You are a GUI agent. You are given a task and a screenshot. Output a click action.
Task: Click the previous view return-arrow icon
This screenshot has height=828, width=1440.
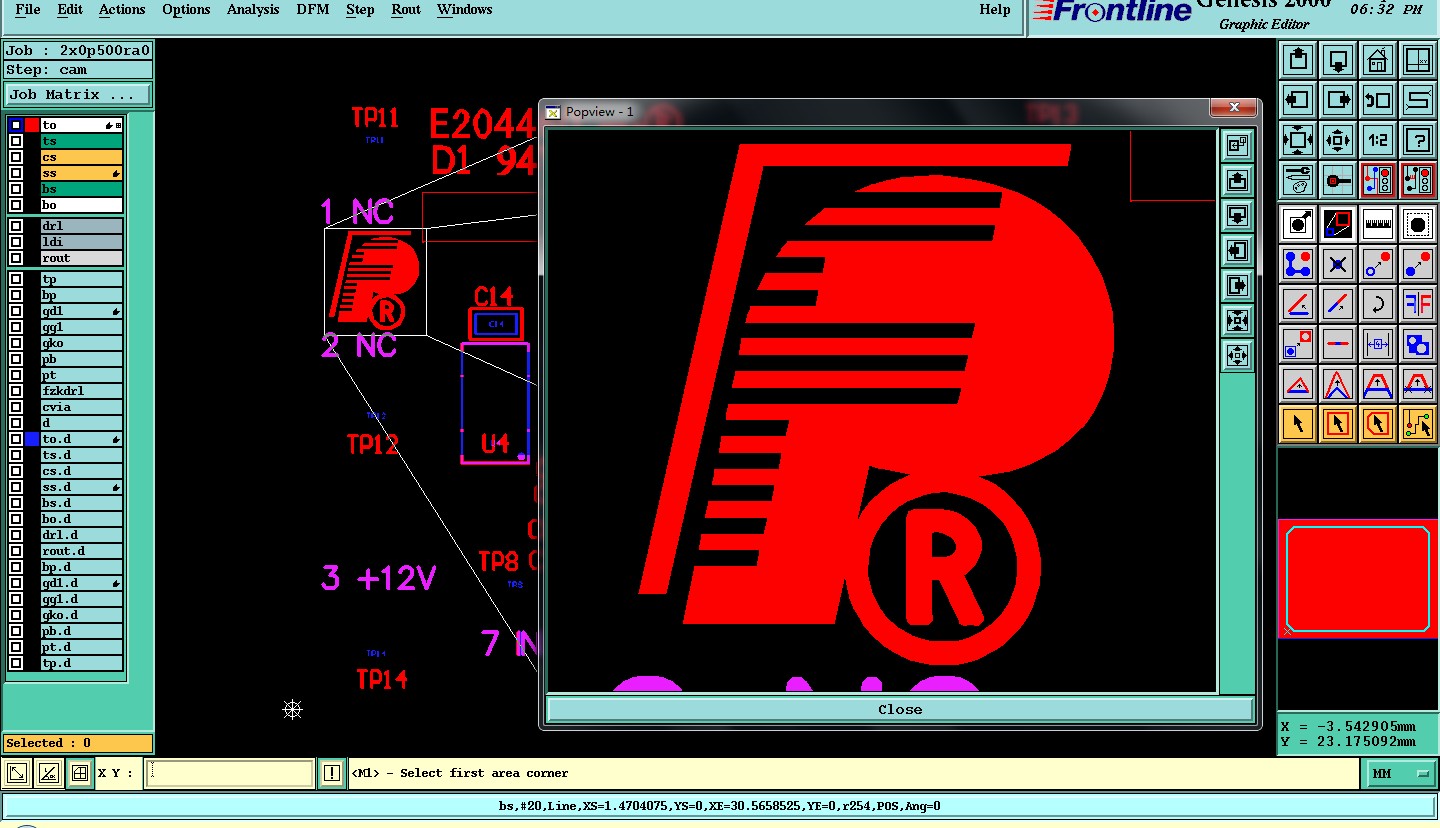coord(1378,100)
